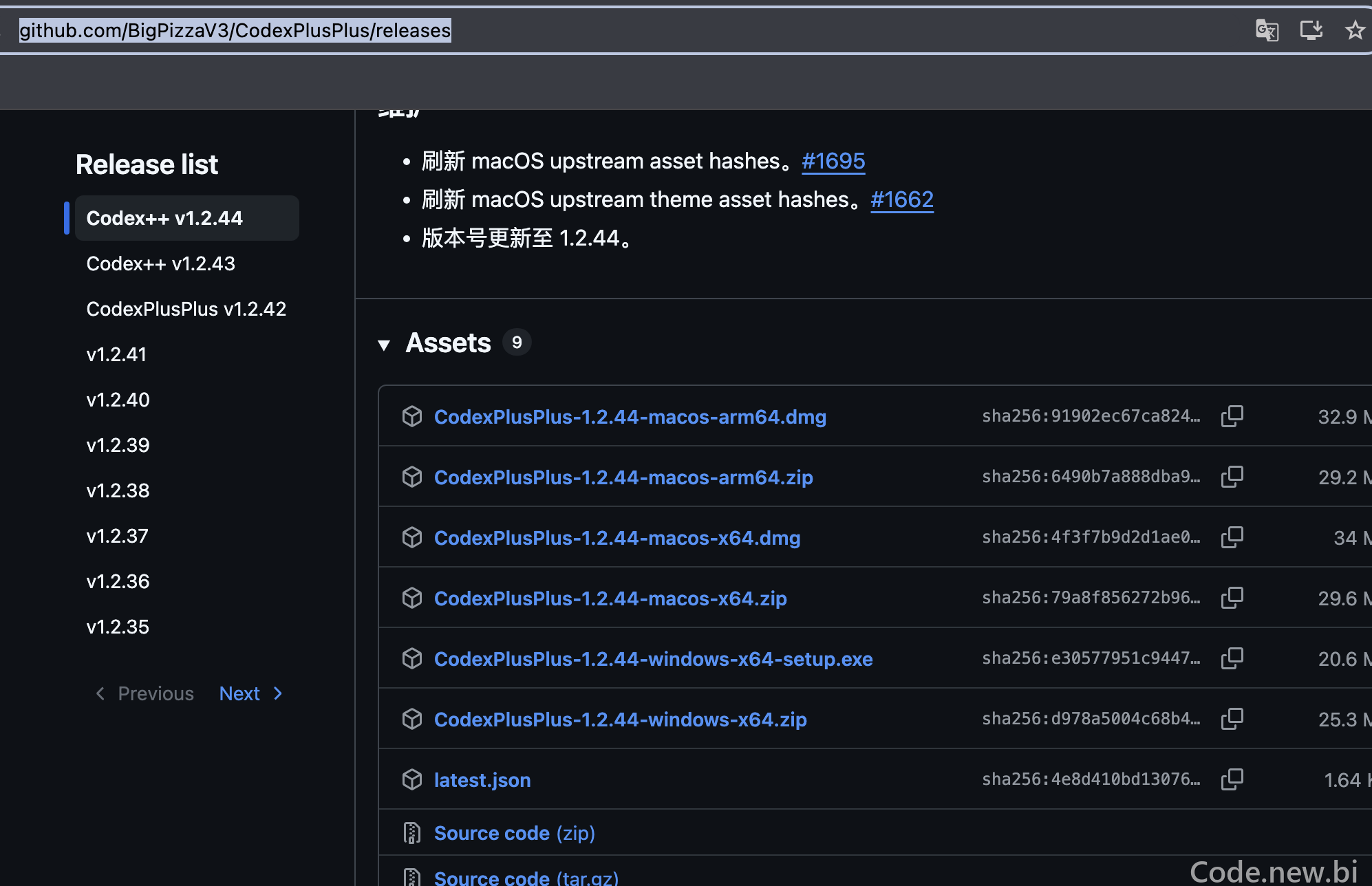Open Codex++ v1.2.43 release
Viewport: 1372px width, 886px height.
point(161,263)
